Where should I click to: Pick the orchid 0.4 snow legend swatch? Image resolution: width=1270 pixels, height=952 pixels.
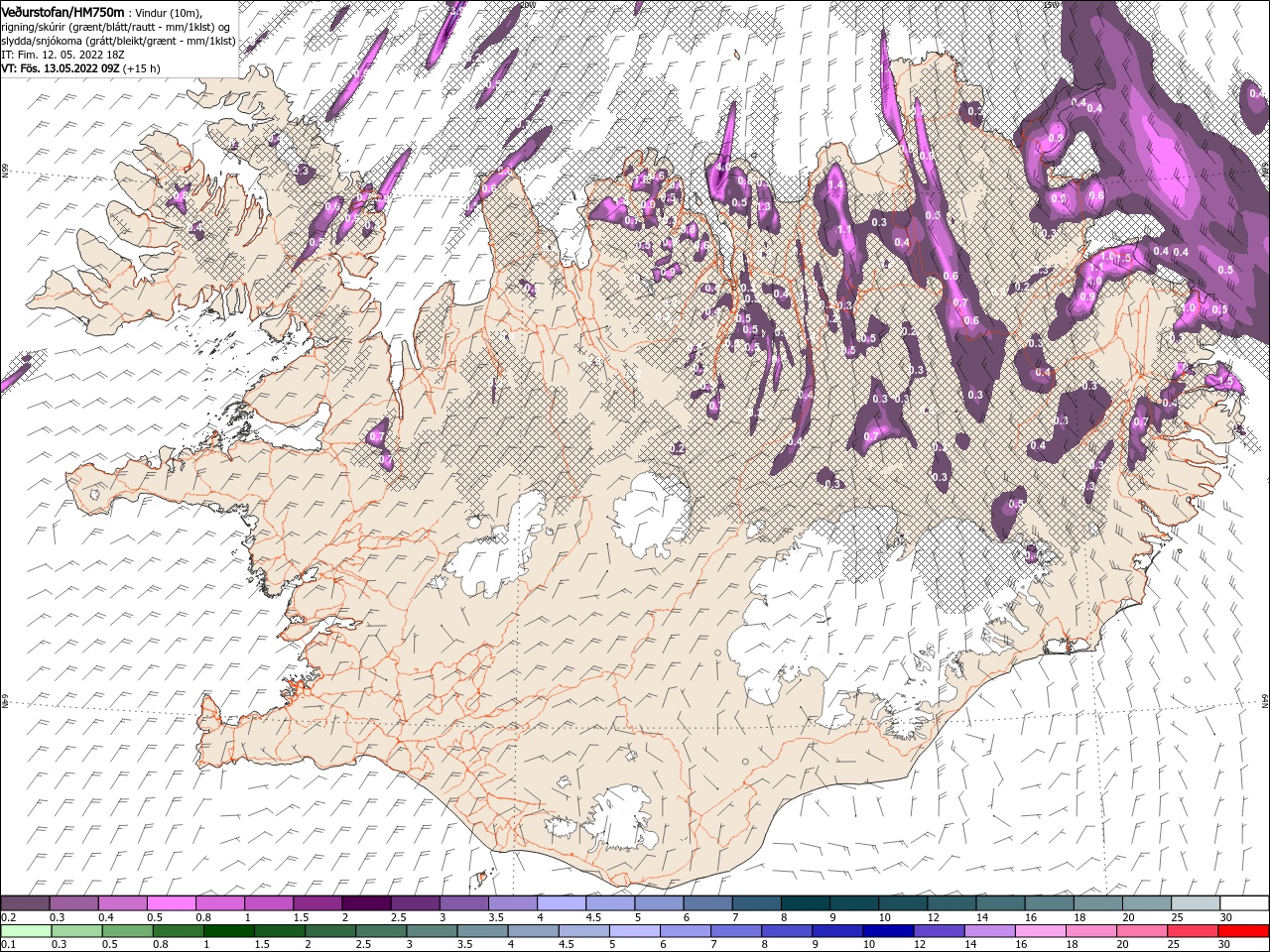pyautogui.click(x=122, y=903)
